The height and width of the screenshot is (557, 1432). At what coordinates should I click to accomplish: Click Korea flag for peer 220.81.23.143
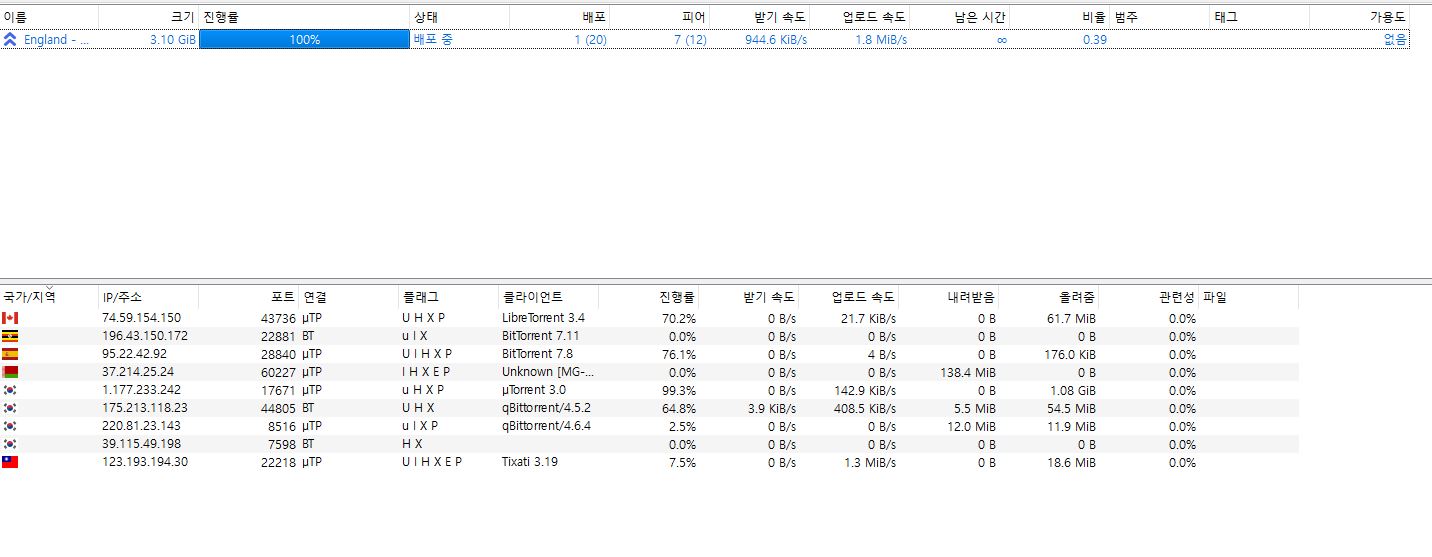tap(10, 426)
